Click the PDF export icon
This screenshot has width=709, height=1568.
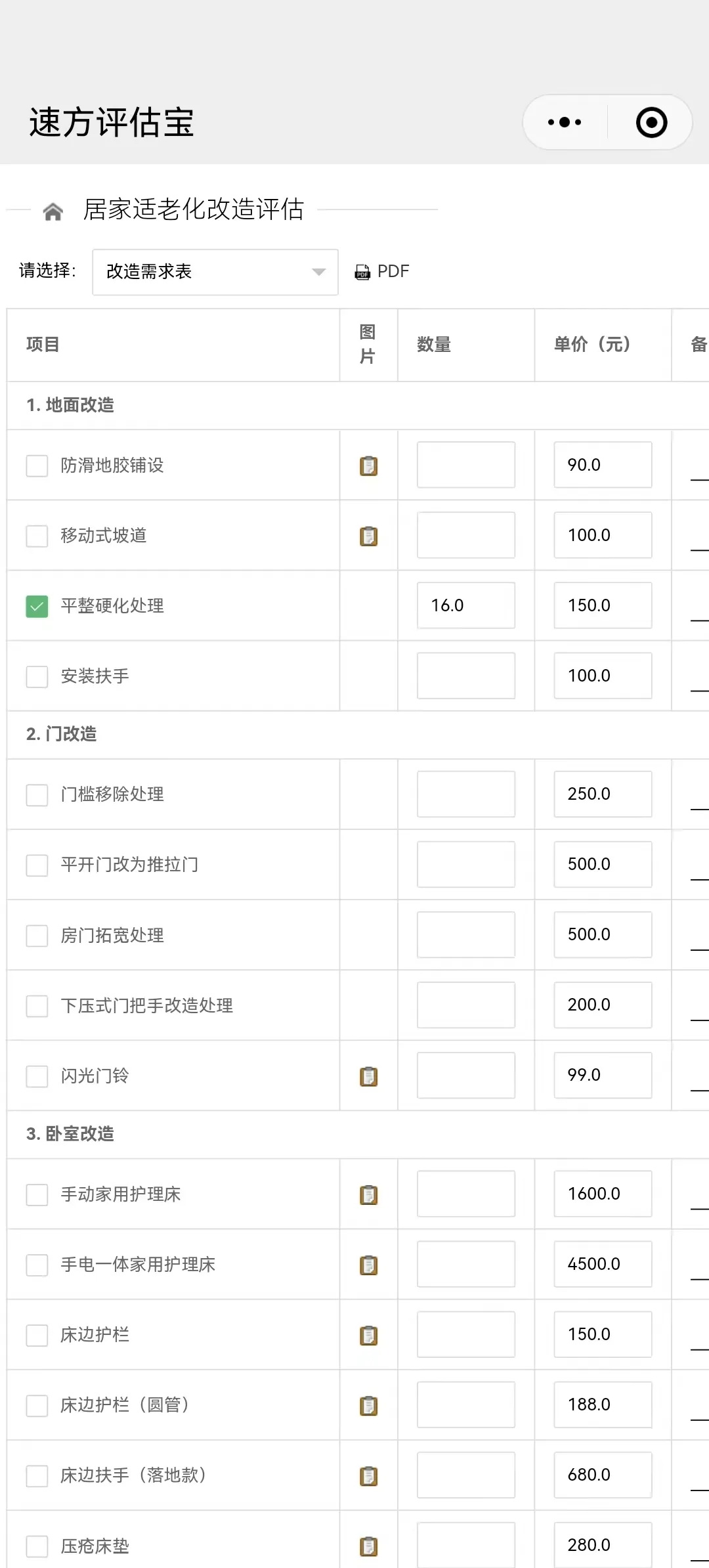pyautogui.click(x=362, y=272)
